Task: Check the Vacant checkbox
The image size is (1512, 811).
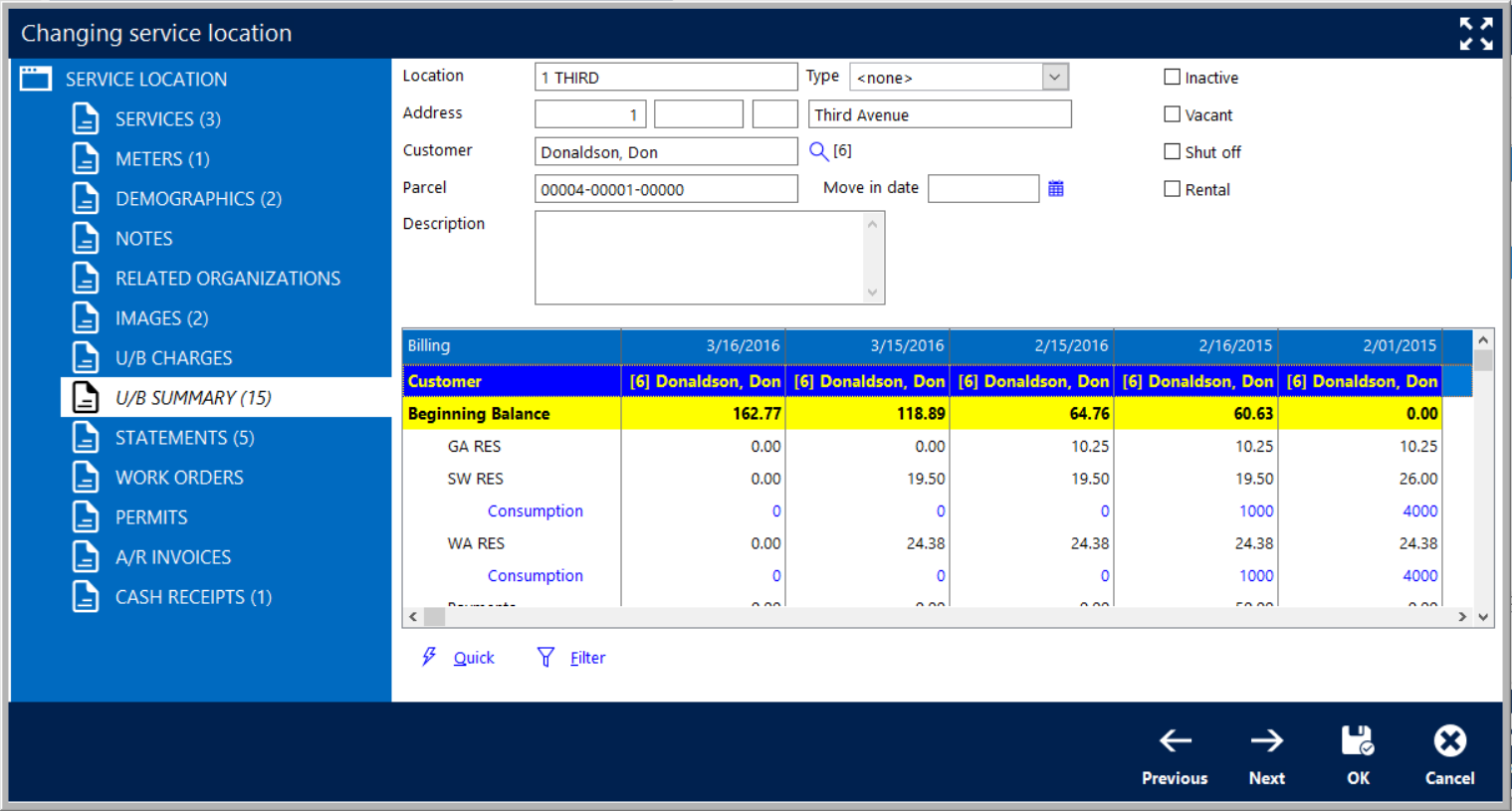Action: click(1173, 114)
